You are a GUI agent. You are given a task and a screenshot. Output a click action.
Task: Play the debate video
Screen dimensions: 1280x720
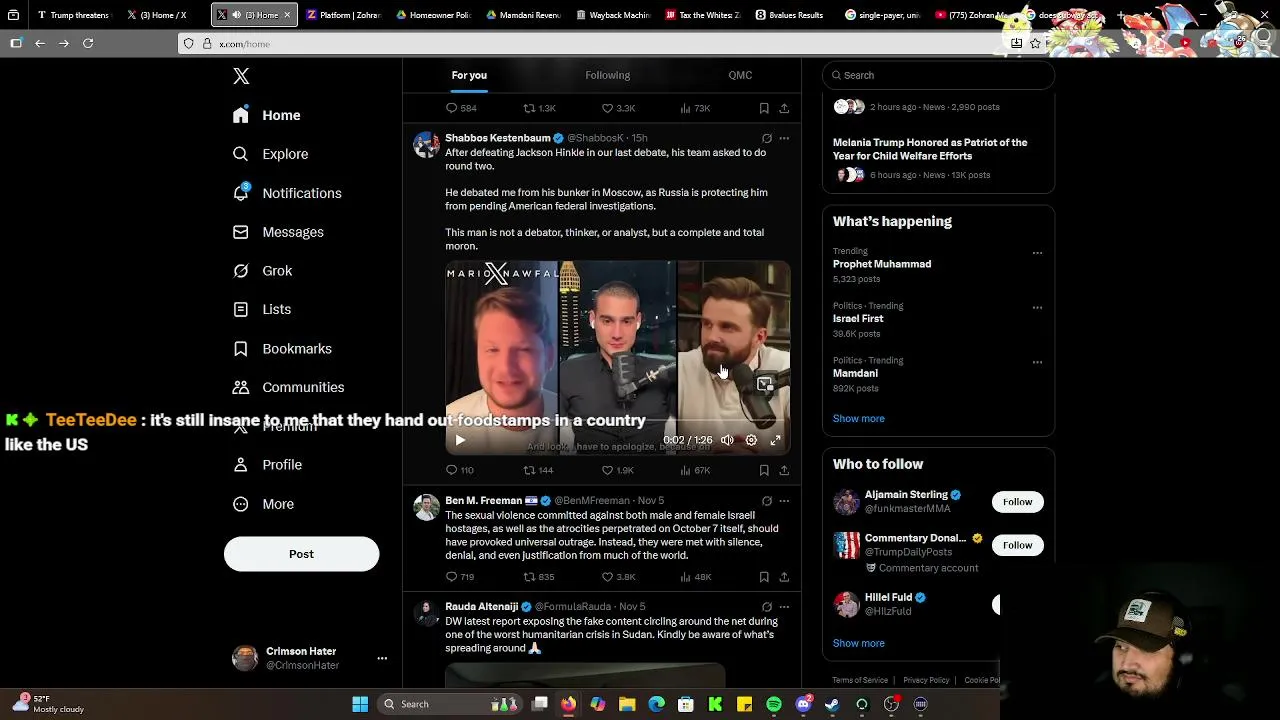coord(460,440)
